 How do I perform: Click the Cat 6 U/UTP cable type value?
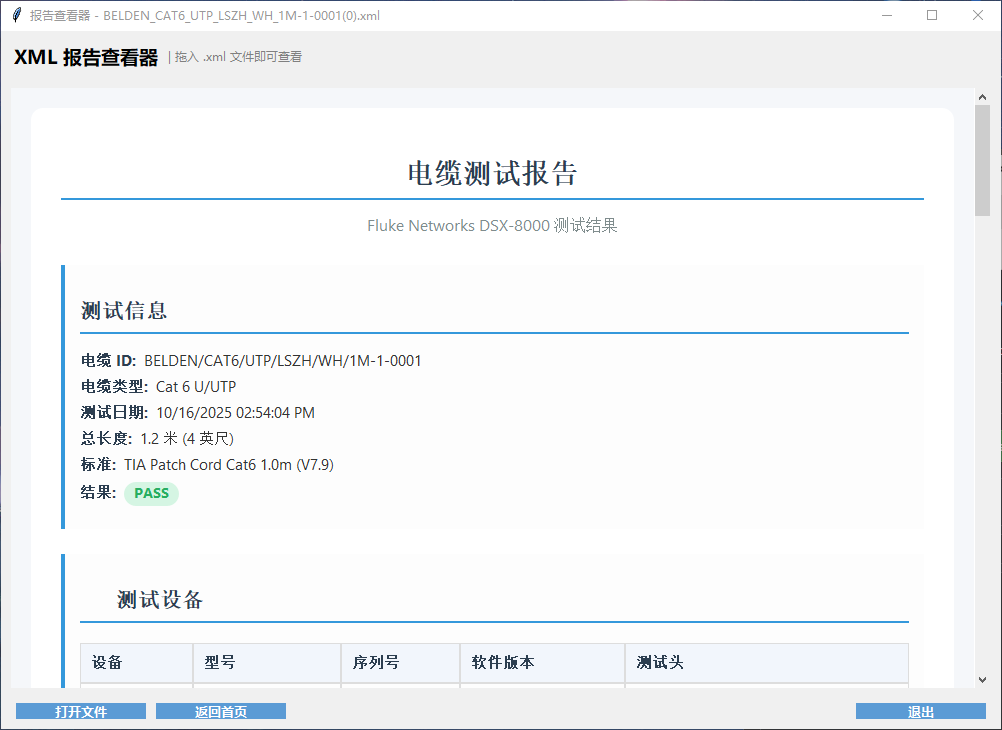point(196,387)
